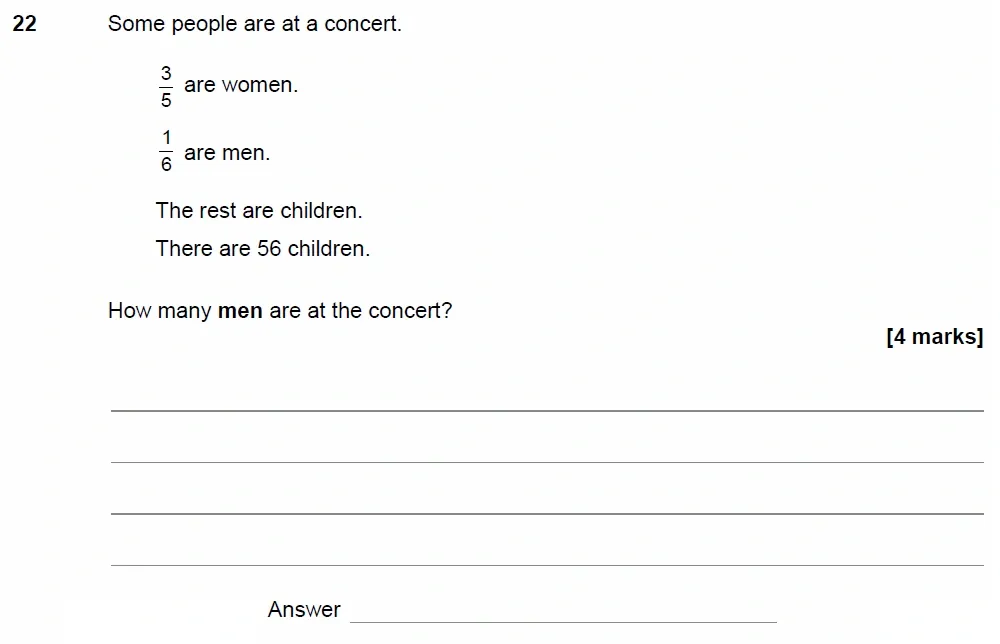Select the sentence 'Some people are at a concert.'

[254, 24]
